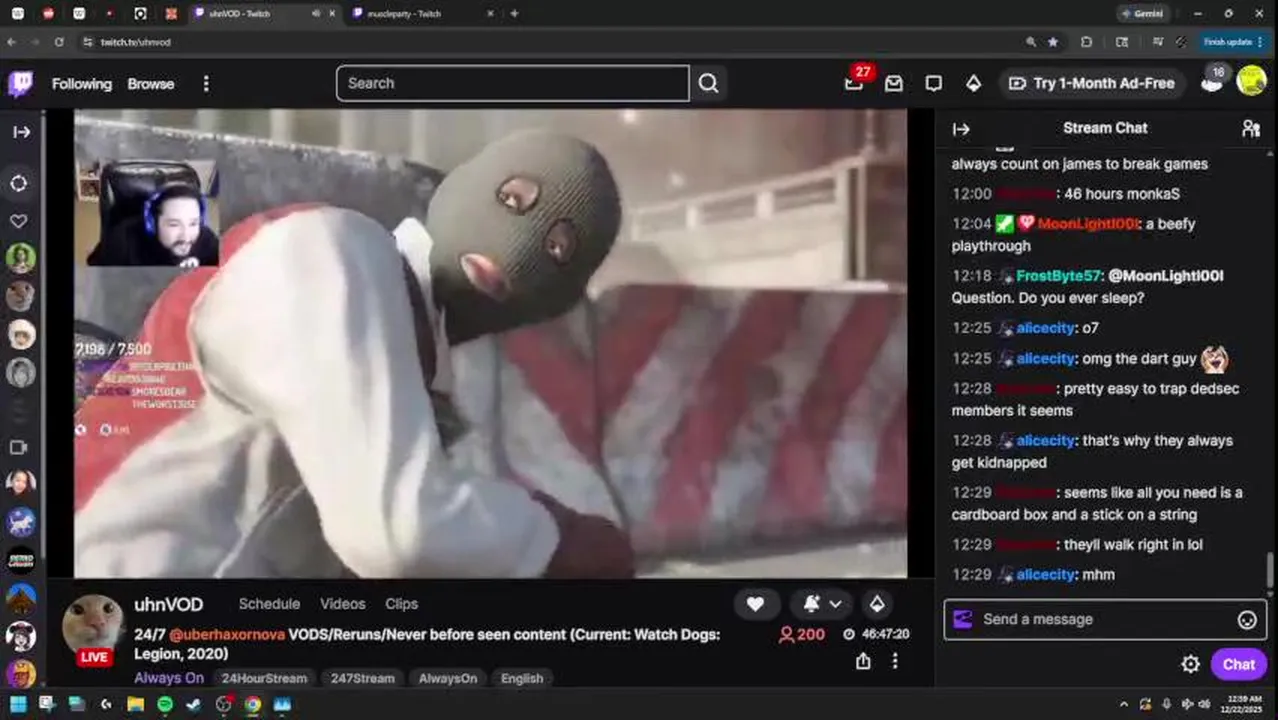This screenshot has width=1278, height=720.
Task: Open Windows Start menu
Action: tap(18, 704)
